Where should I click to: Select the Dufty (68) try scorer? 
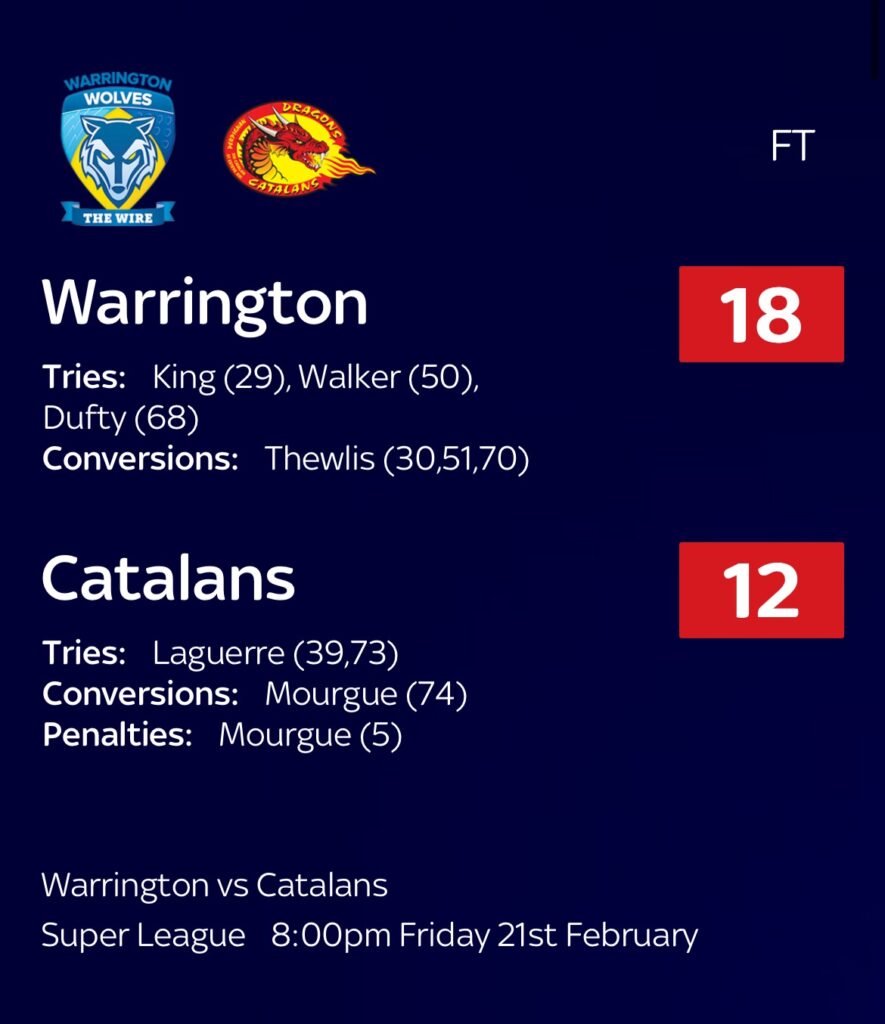tap(121, 419)
